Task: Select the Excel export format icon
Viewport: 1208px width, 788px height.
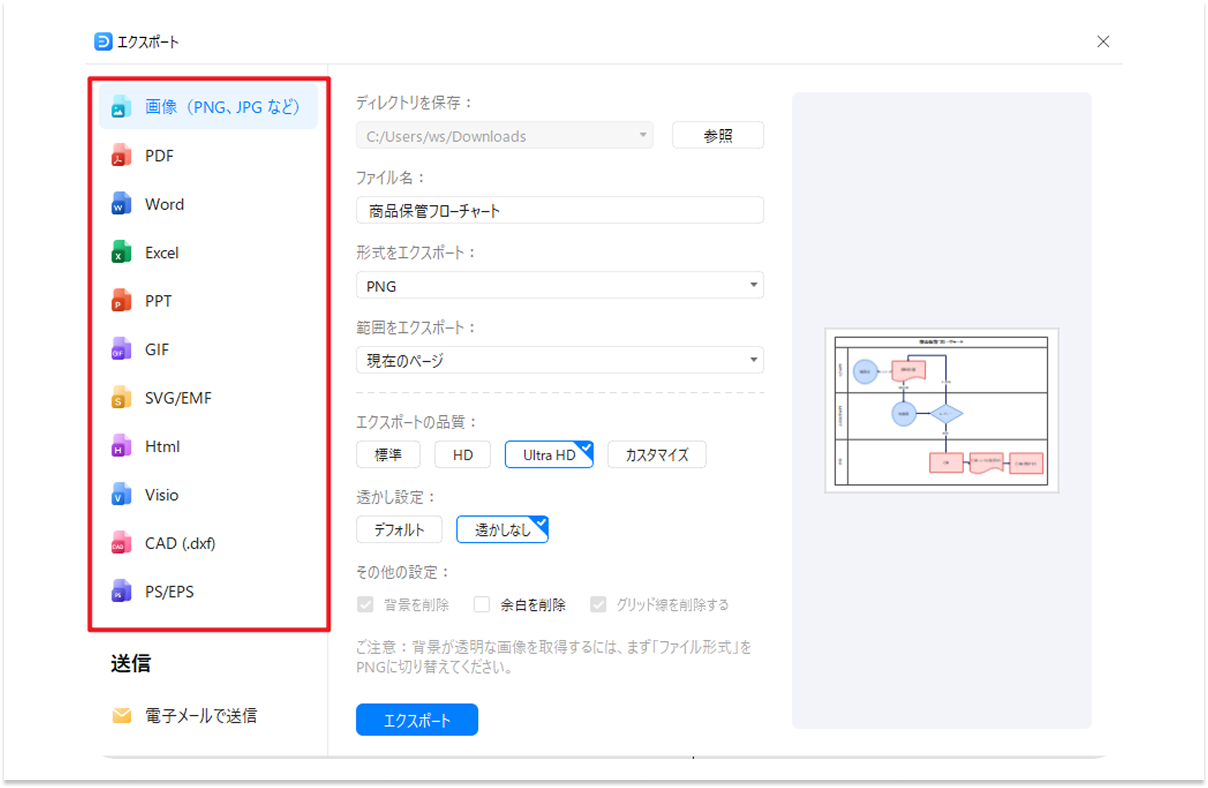Action: [122, 252]
